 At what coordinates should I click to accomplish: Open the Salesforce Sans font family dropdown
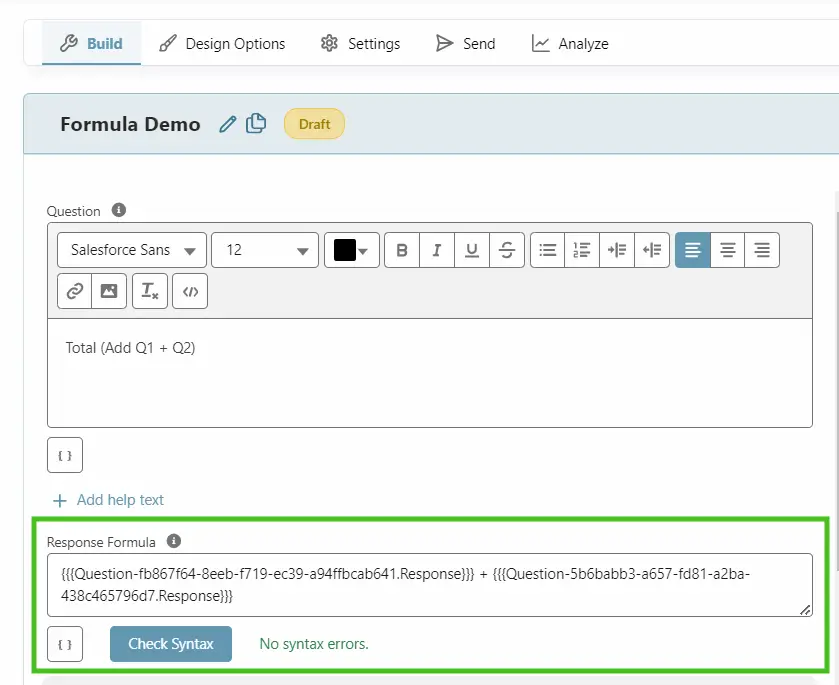point(131,250)
